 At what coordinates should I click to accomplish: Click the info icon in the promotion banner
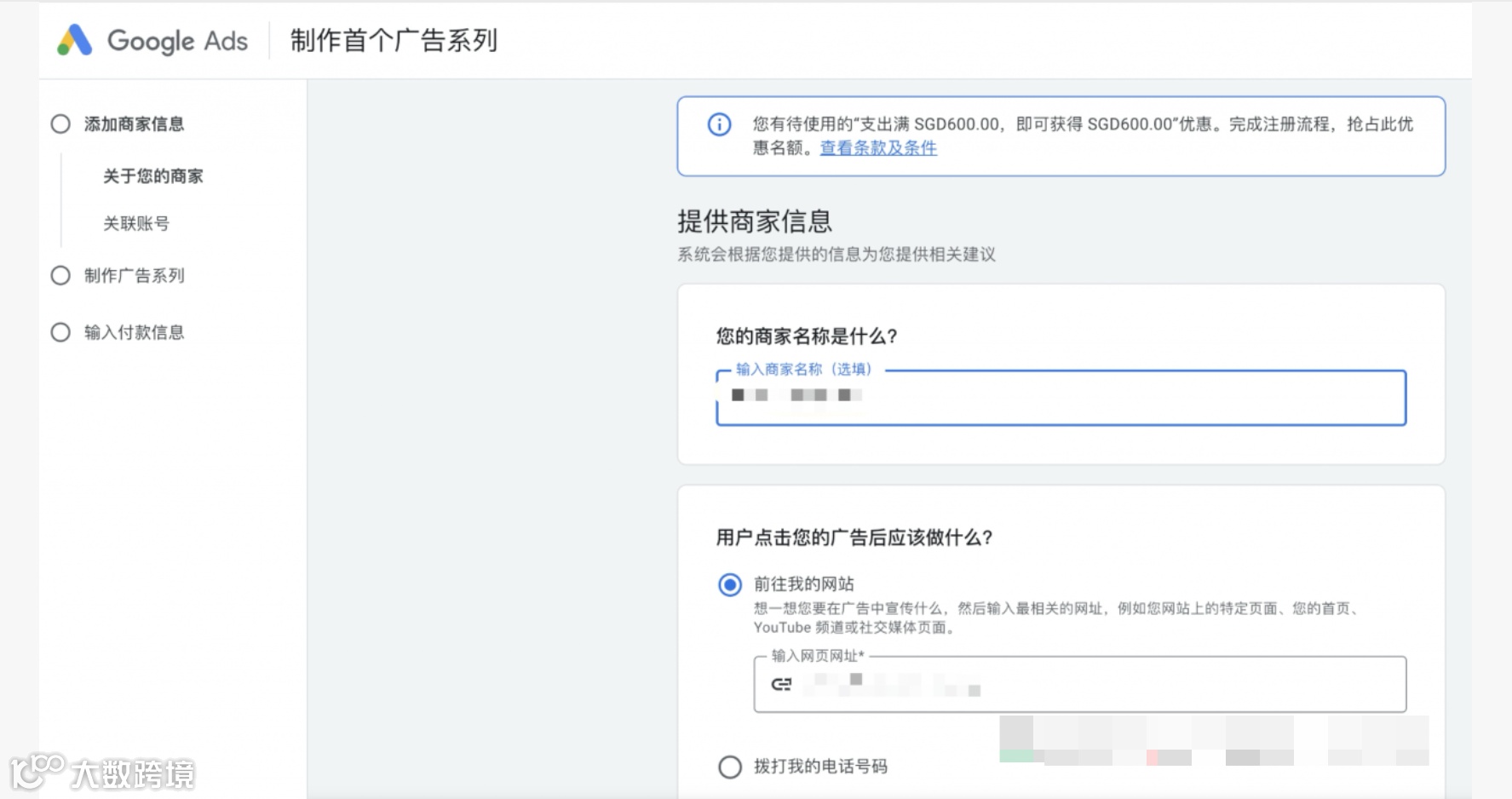(720, 124)
